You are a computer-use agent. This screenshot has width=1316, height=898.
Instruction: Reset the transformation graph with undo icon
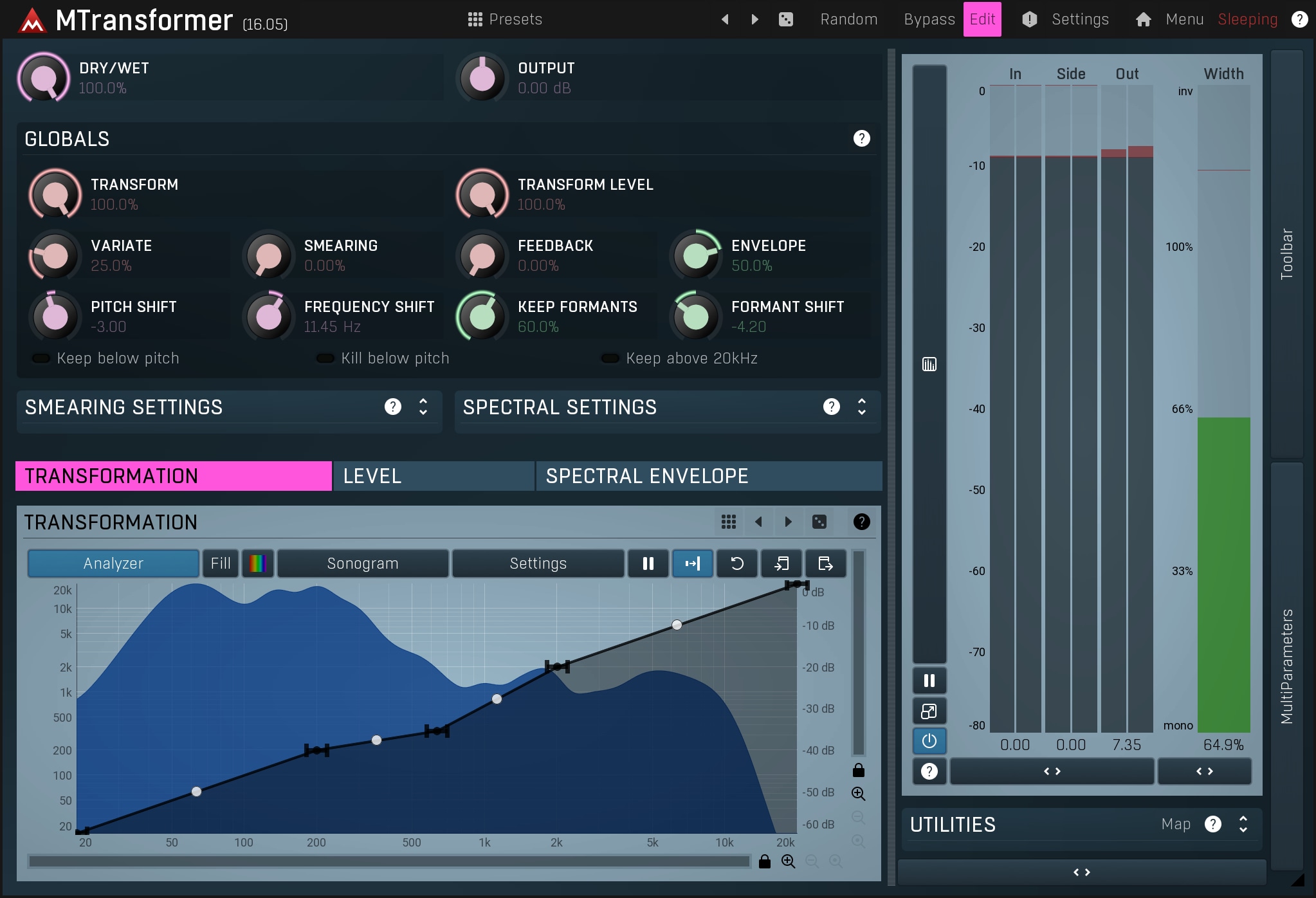click(737, 564)
